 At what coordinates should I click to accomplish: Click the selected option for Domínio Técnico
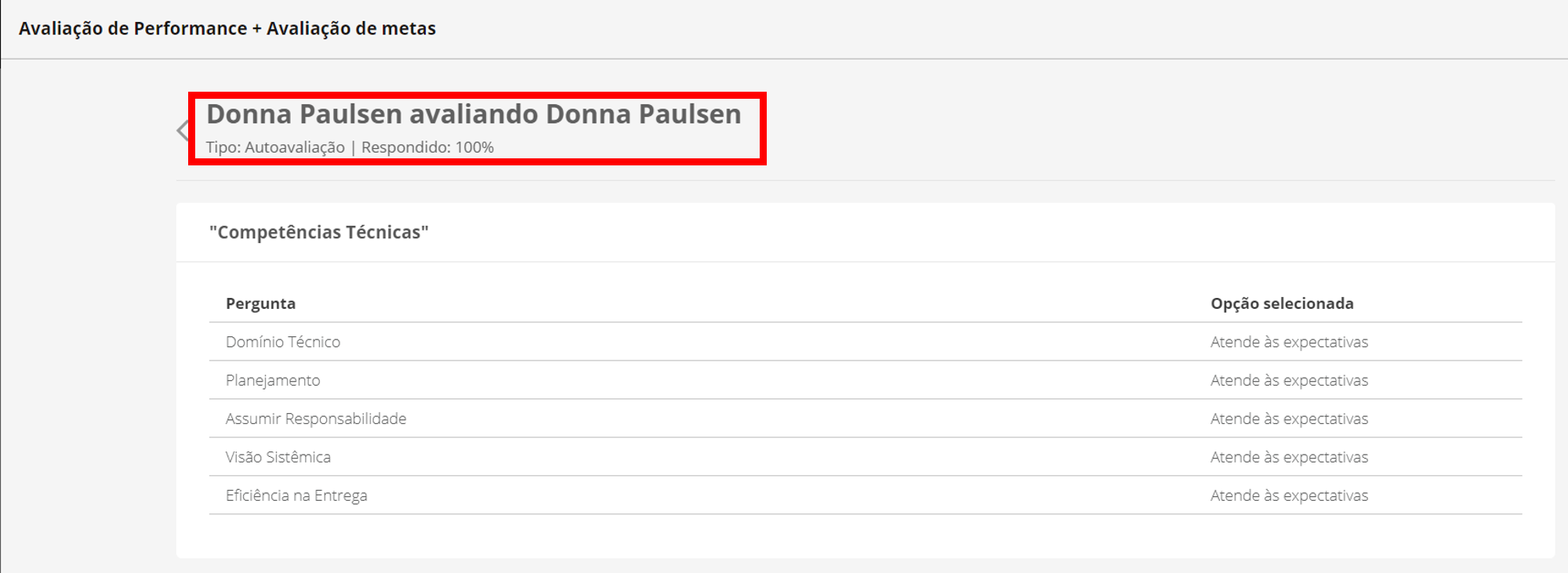[x=1289, y=343]
